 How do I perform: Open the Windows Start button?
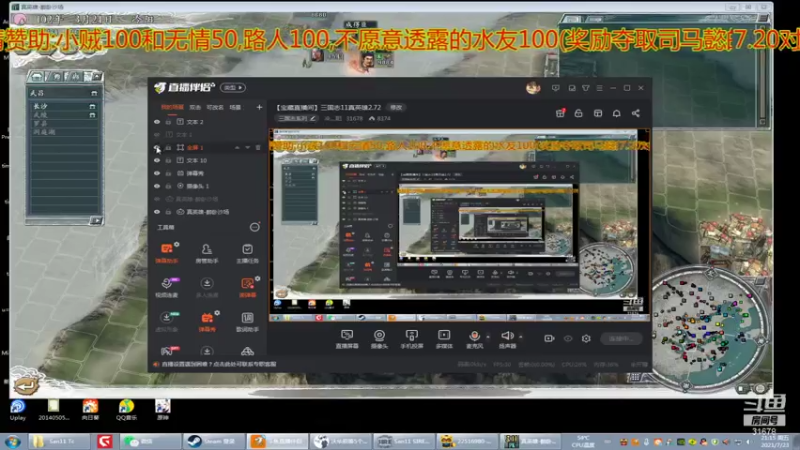pos(13,441)
